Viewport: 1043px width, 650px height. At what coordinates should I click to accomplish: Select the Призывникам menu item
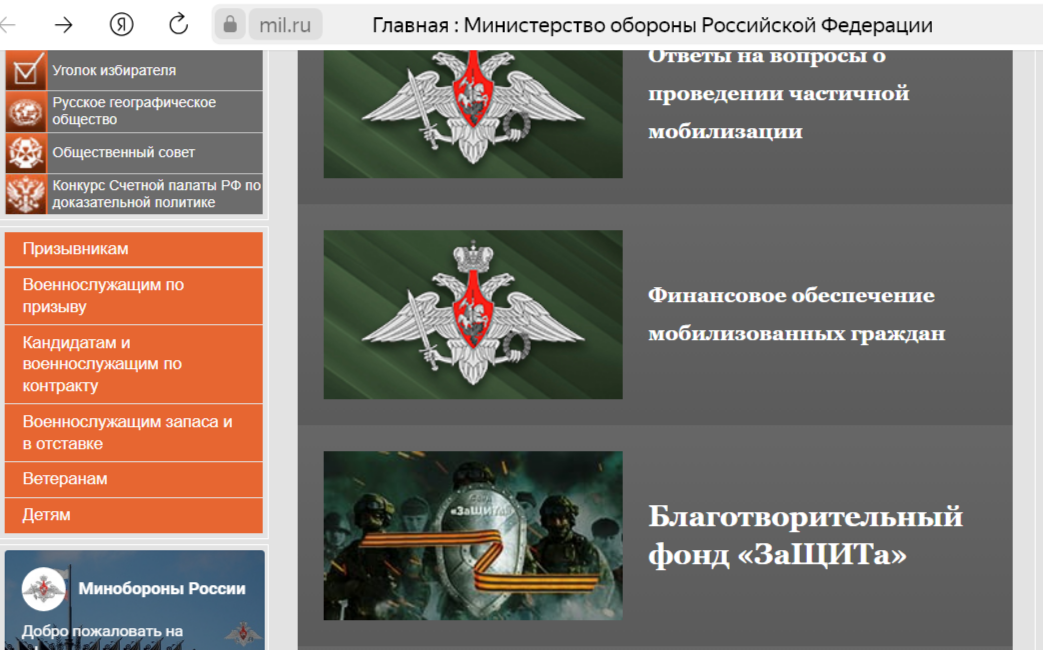pos(134,249)
